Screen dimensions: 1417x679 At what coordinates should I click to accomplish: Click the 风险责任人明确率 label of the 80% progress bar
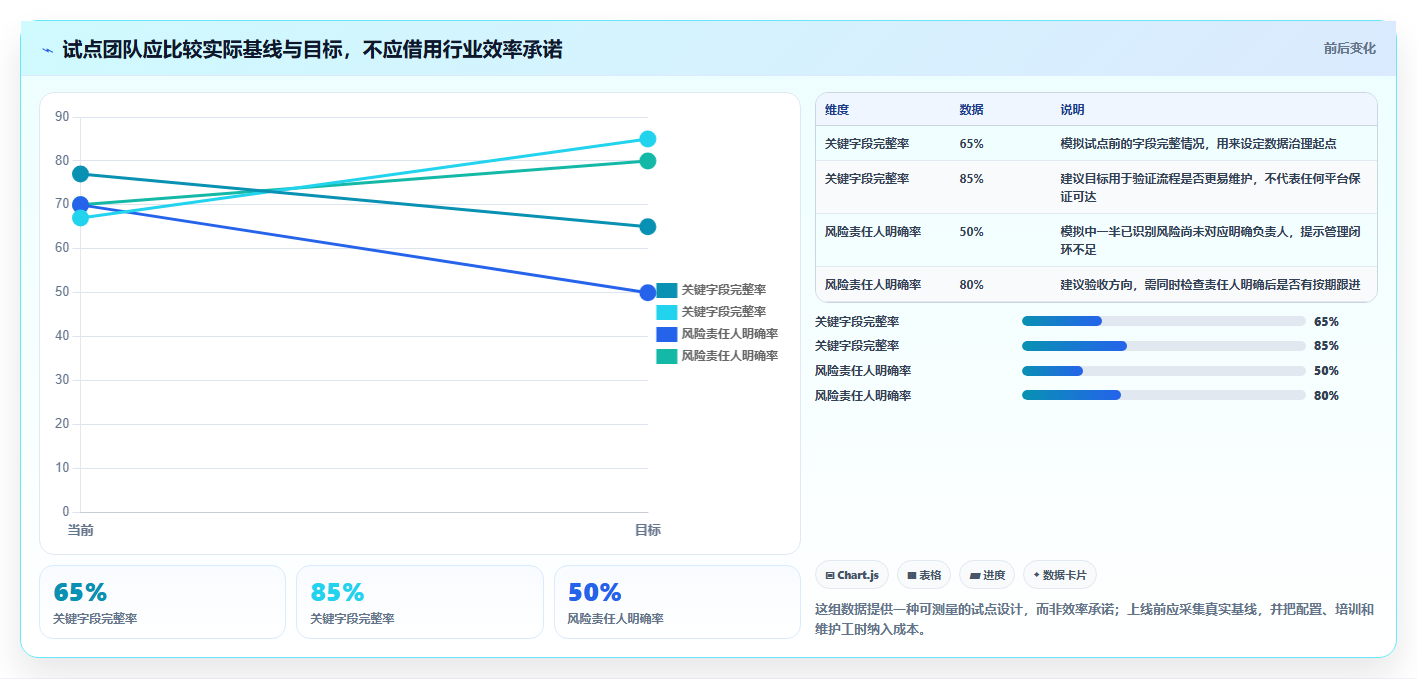tap(863, 396)
